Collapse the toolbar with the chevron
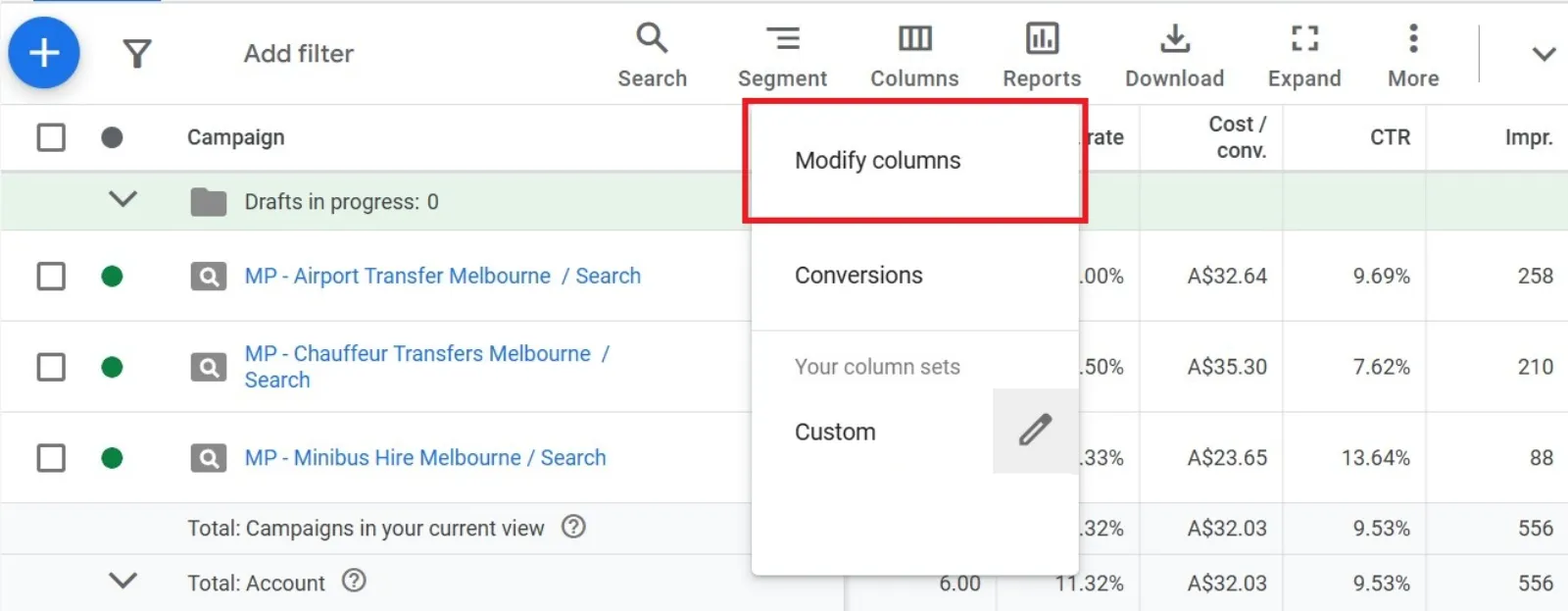The image size is (1568, 611). point(1543,54)
